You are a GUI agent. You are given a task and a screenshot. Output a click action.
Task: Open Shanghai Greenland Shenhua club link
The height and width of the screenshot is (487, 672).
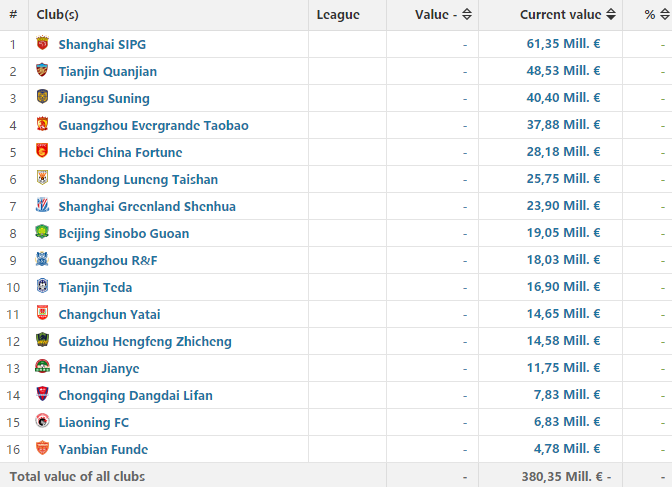click(147, 206)
